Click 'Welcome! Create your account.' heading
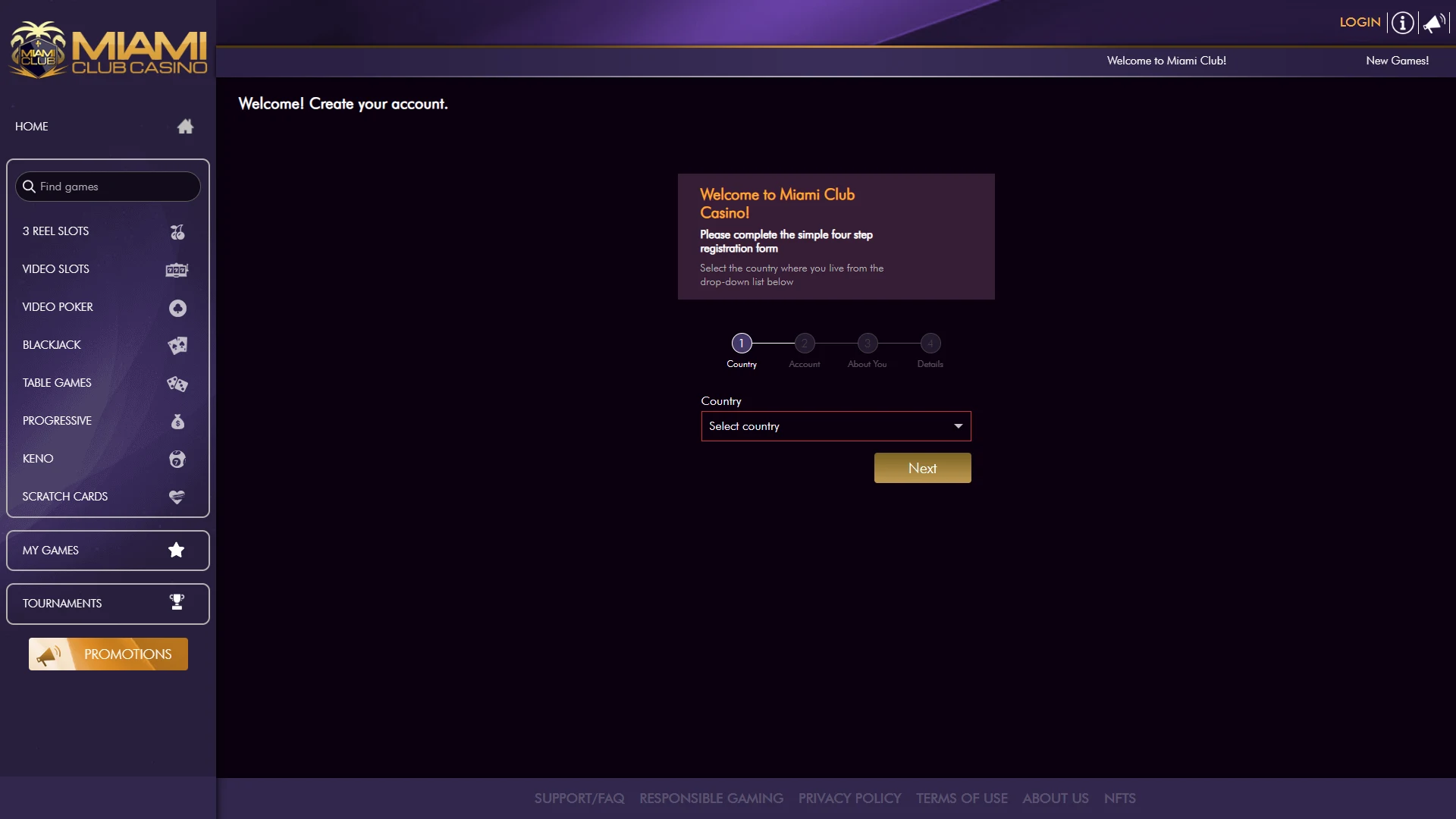This screenshot has width=1456, height=819. [343, 104]
